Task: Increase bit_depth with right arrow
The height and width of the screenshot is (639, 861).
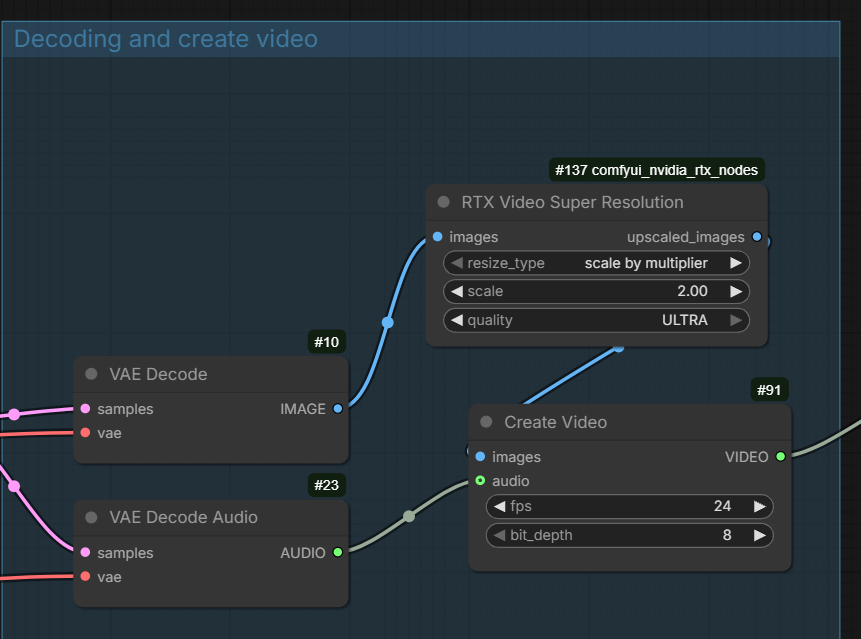Action: click(x=759, y=535)
